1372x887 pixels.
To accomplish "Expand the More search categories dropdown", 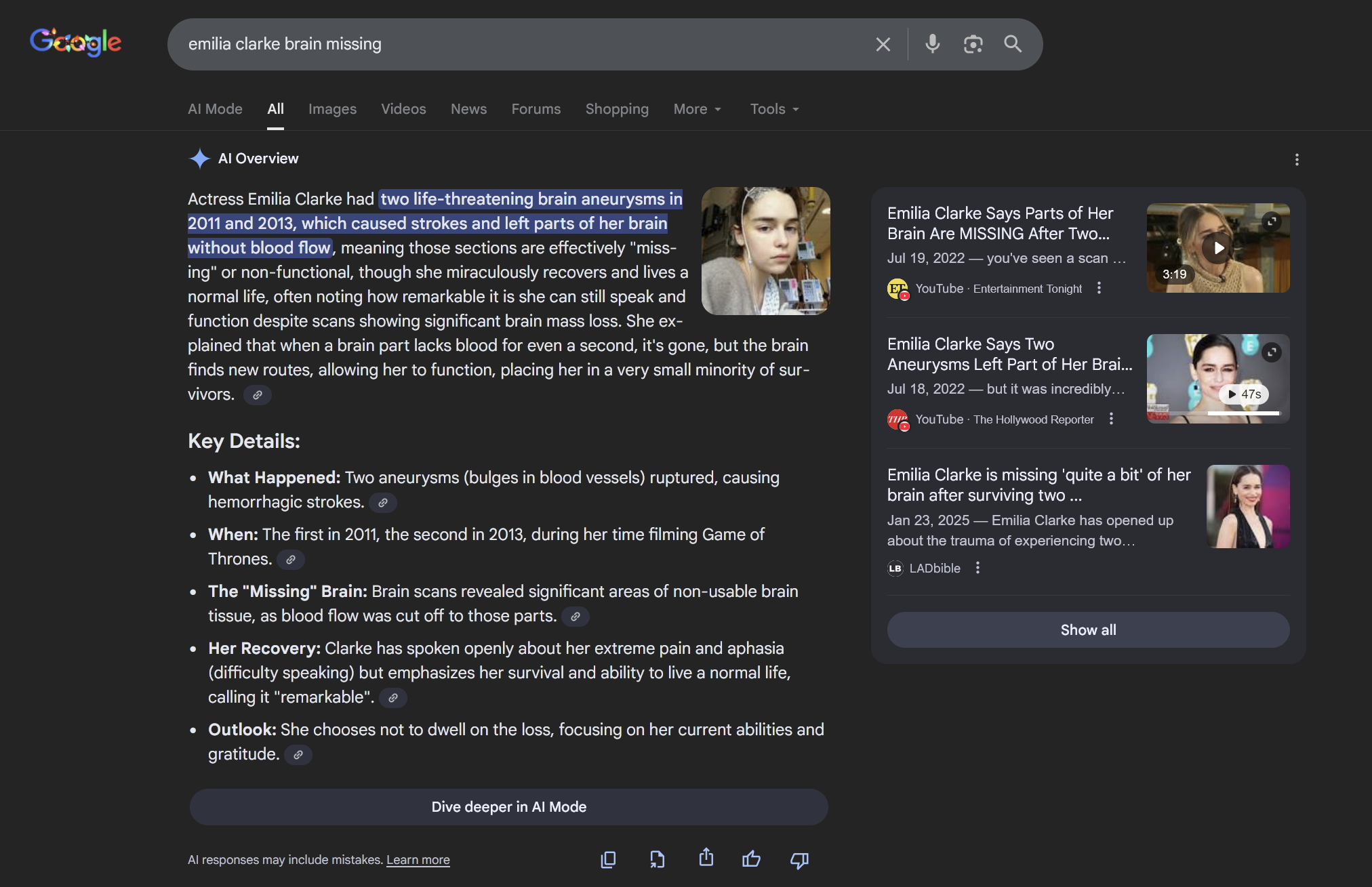I will coord(698,109).
